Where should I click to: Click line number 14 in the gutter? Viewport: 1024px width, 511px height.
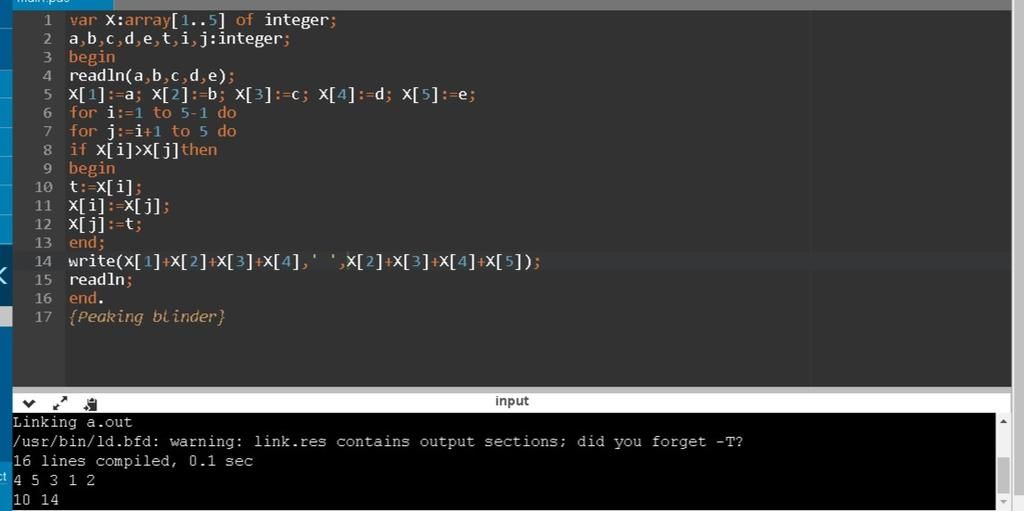click(x=43, y=261)
